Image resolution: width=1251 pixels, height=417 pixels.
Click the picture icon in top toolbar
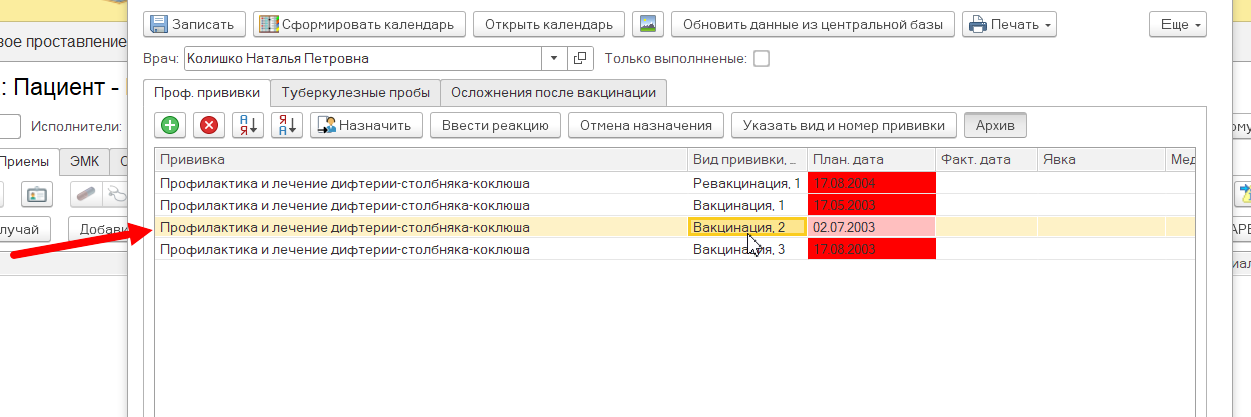tap(648, 24)
